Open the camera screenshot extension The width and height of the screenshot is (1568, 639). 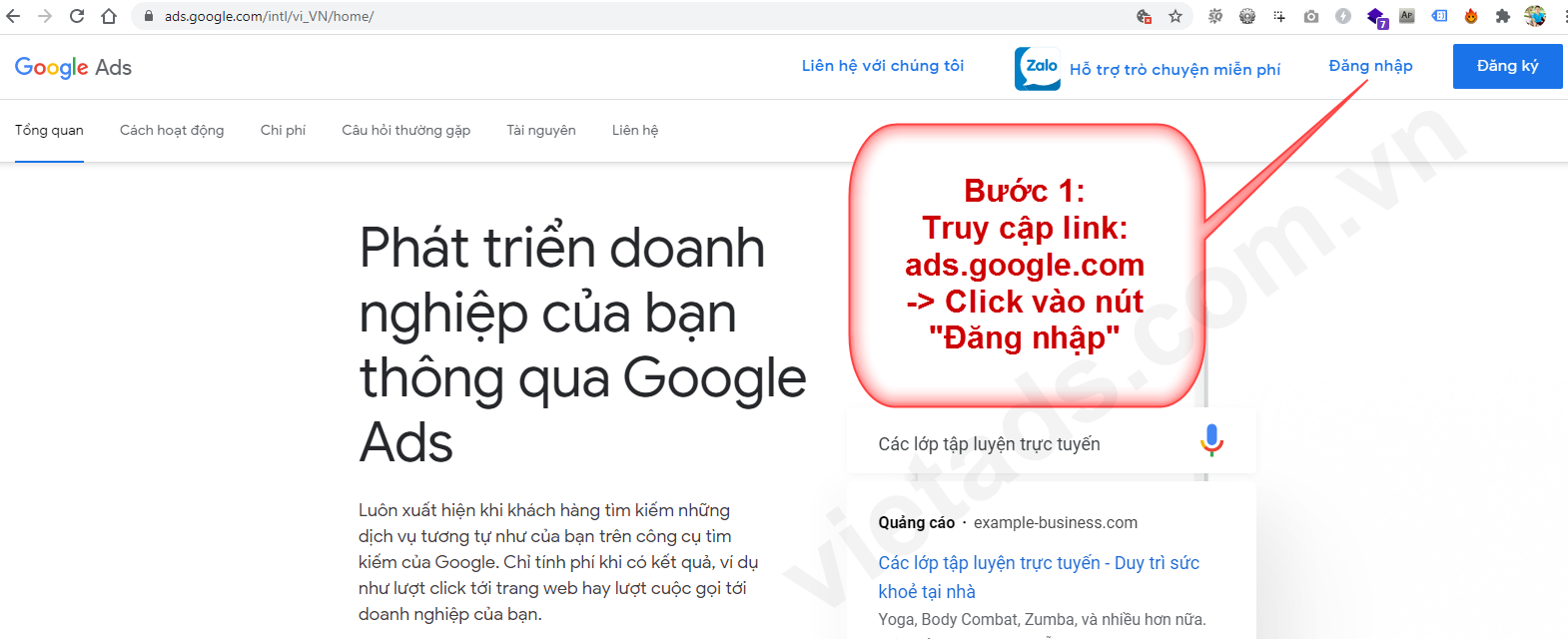1311,16
